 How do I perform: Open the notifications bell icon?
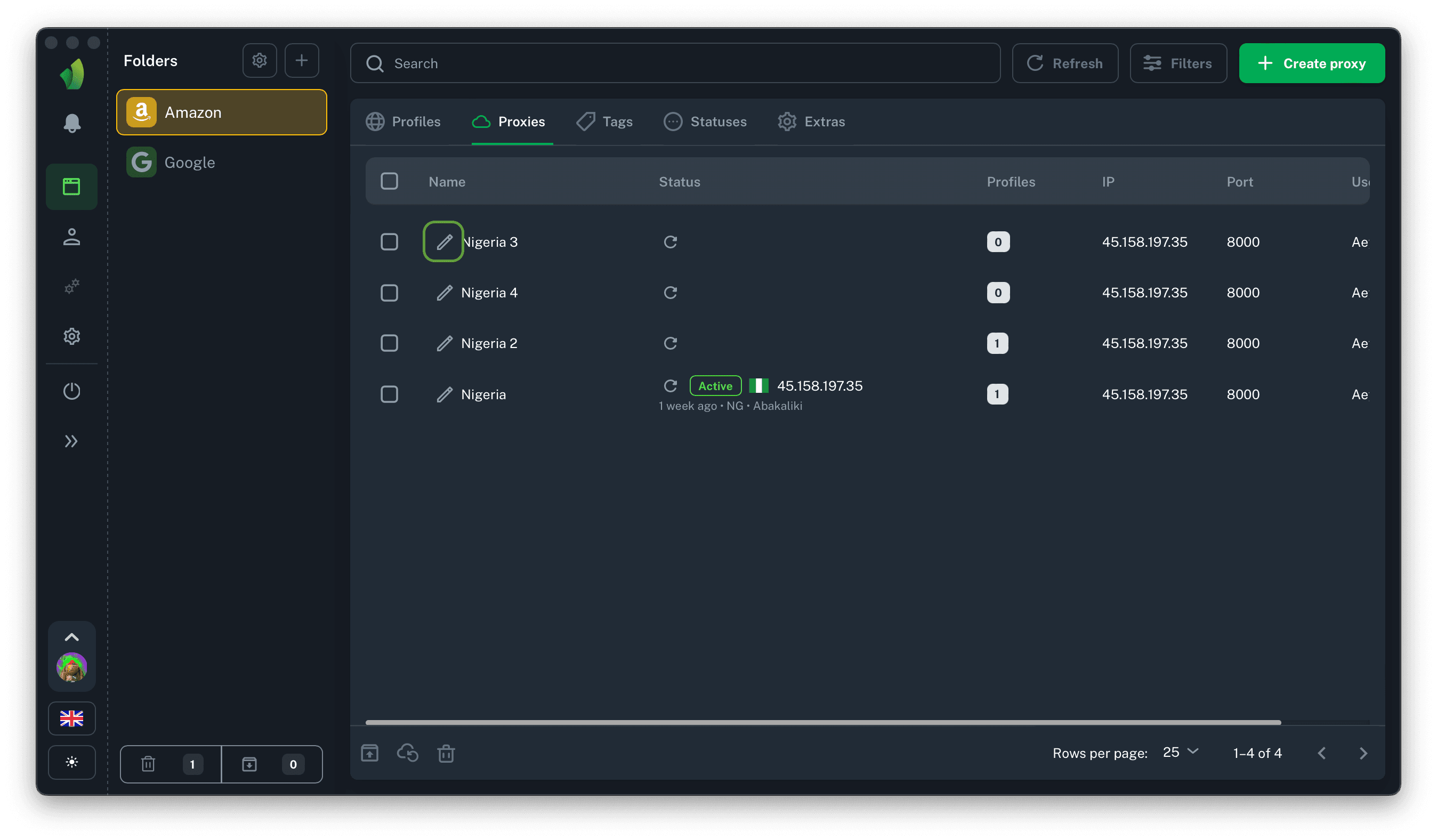pos(72,123)
